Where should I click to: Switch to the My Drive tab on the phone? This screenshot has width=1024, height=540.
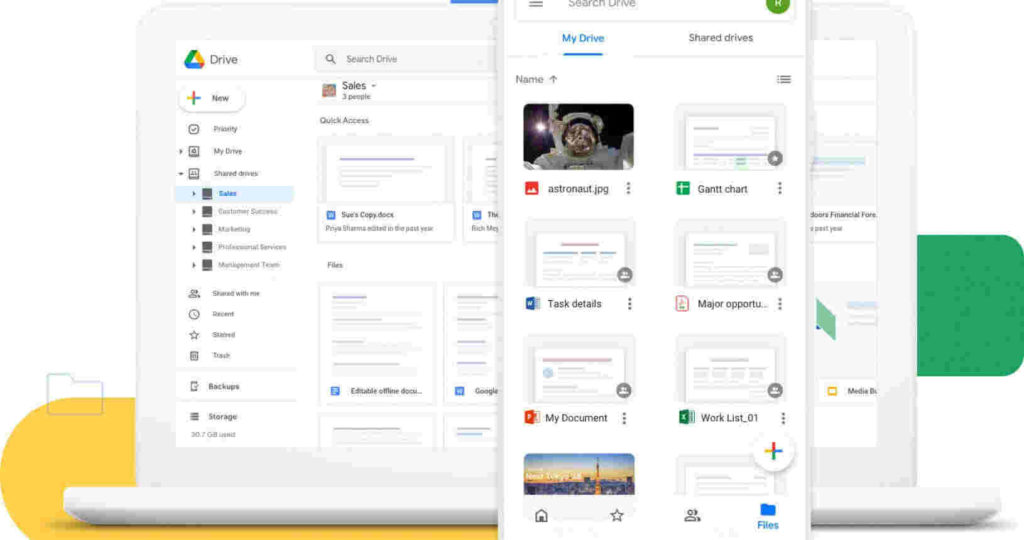(x=583, y=39)
